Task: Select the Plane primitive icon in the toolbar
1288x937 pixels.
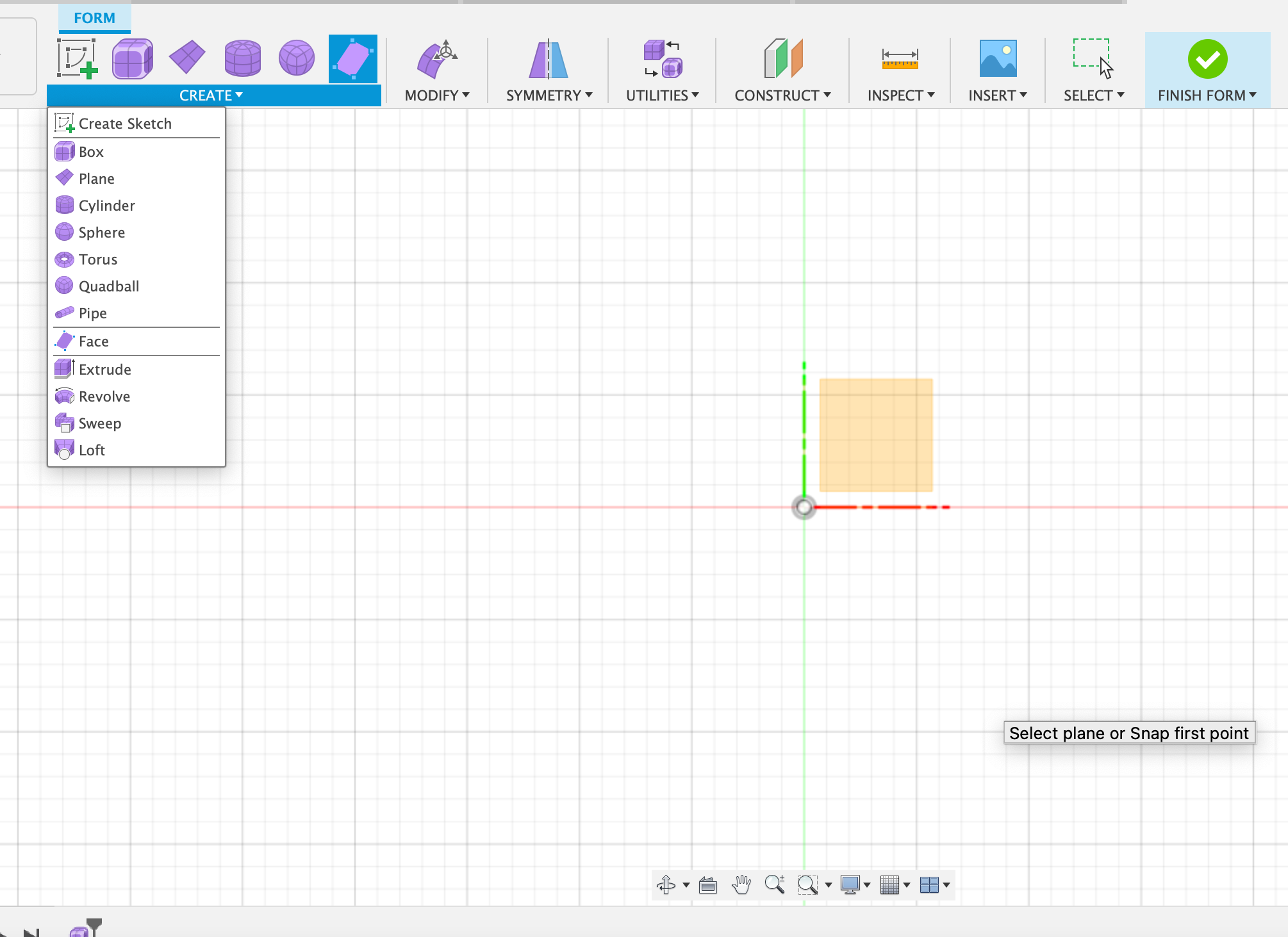Action: pyautogui.click(x=186, y=58)
